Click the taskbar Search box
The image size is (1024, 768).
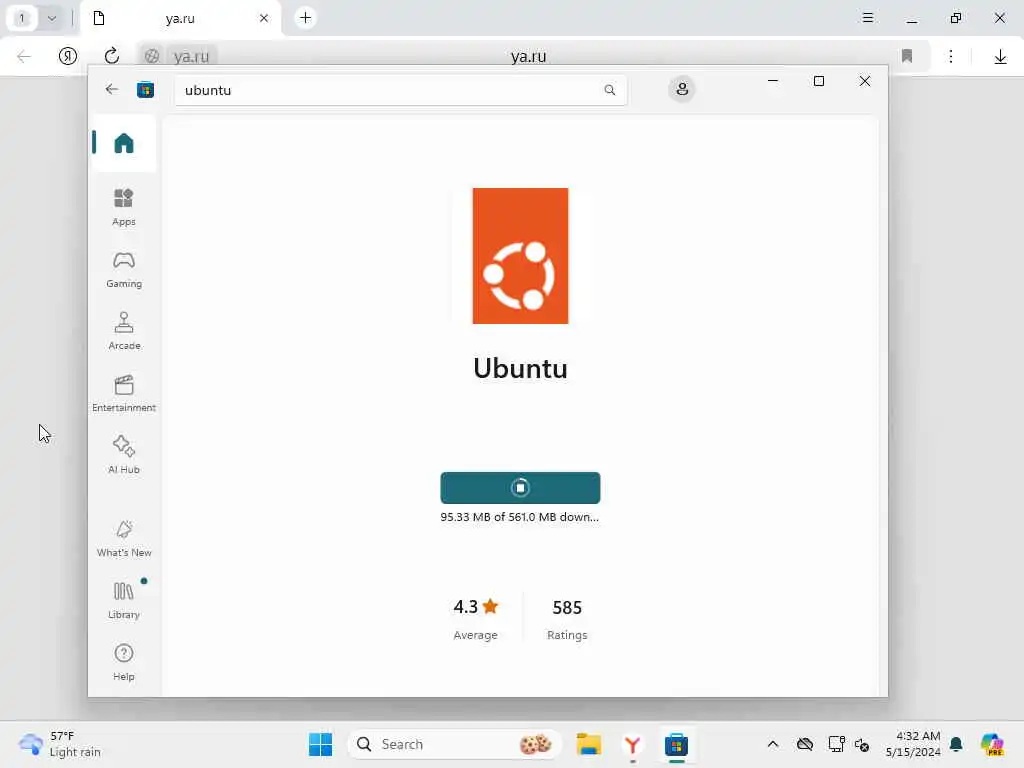coord(455,744)
